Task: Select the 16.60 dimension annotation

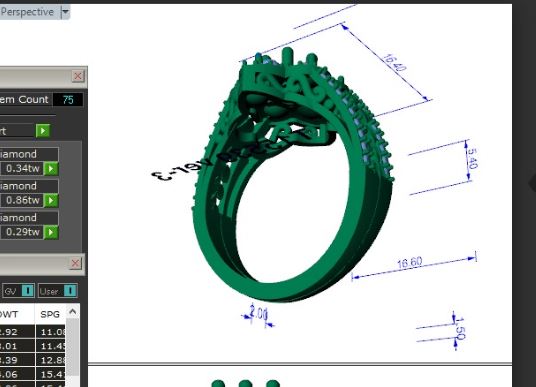Action: pyautogui.click(x=410, y=263)
